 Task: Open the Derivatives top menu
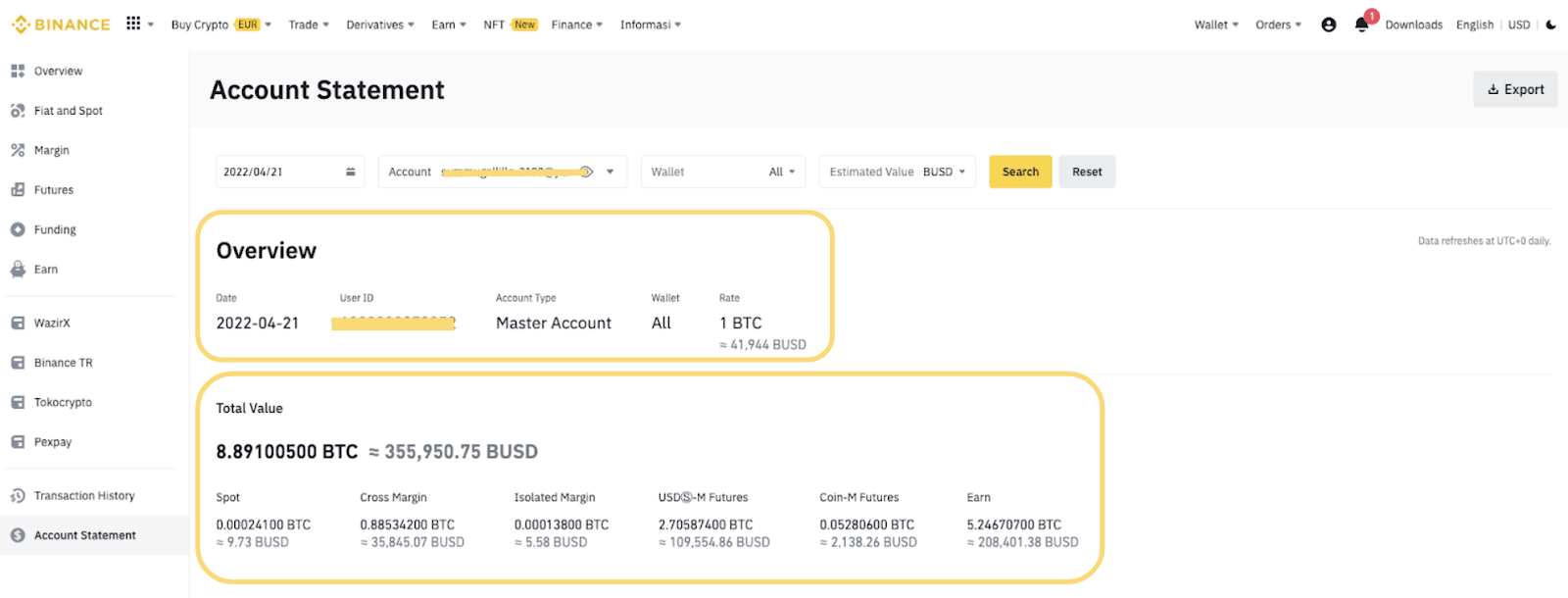click(379, 25)
